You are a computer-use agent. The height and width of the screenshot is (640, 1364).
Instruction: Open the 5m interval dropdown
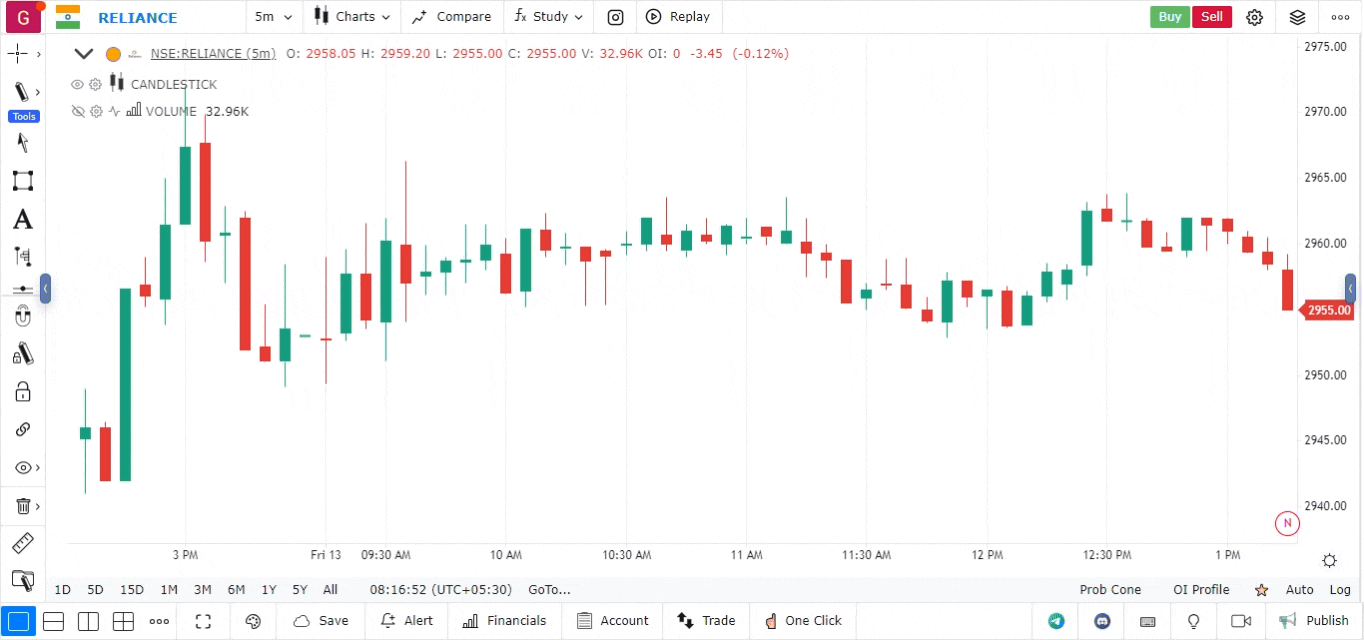pyautogui.click(x=272, y=17)
